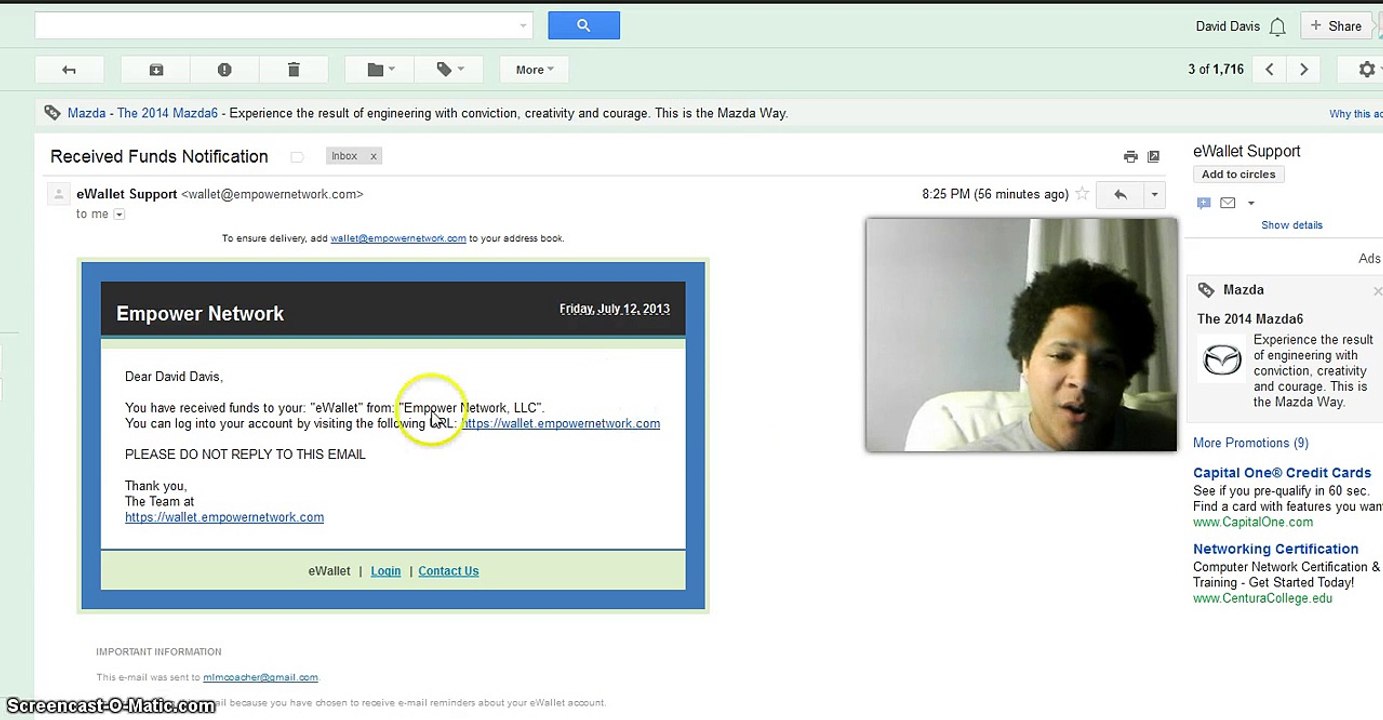Open the Login link in email footer
The image size is (1383, 720).
tap(386, 571)
